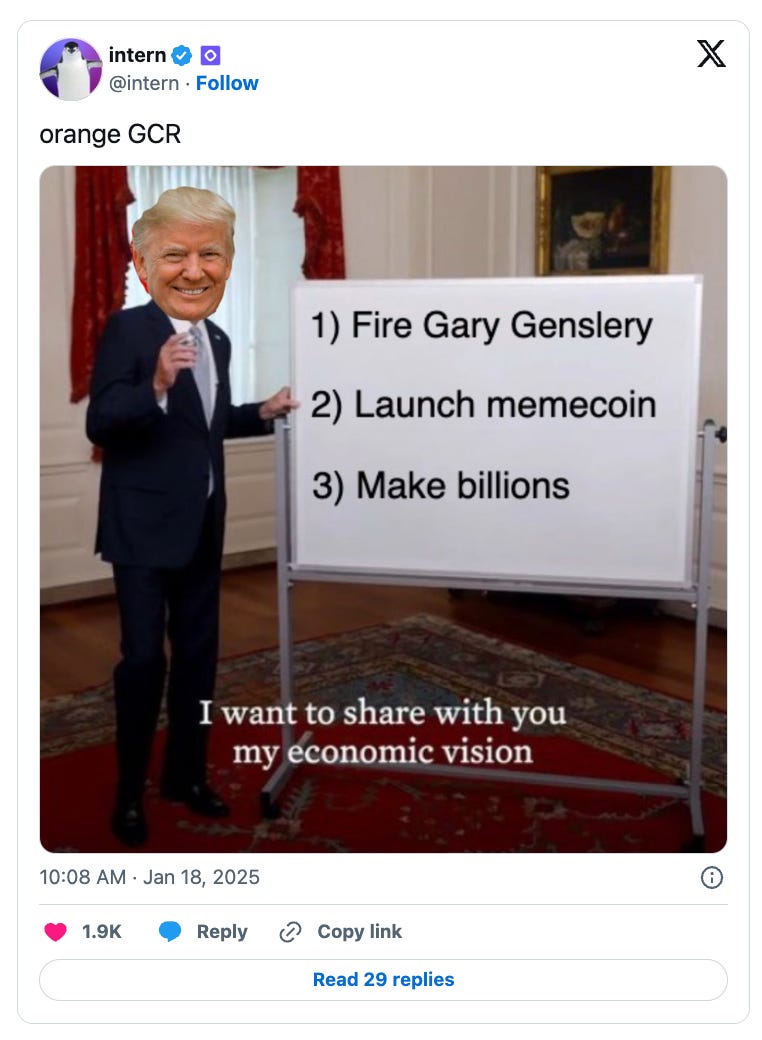The image size is (762, 1040).
Task: Click the orange GCR post text
Action: click(x=110, y=134)
